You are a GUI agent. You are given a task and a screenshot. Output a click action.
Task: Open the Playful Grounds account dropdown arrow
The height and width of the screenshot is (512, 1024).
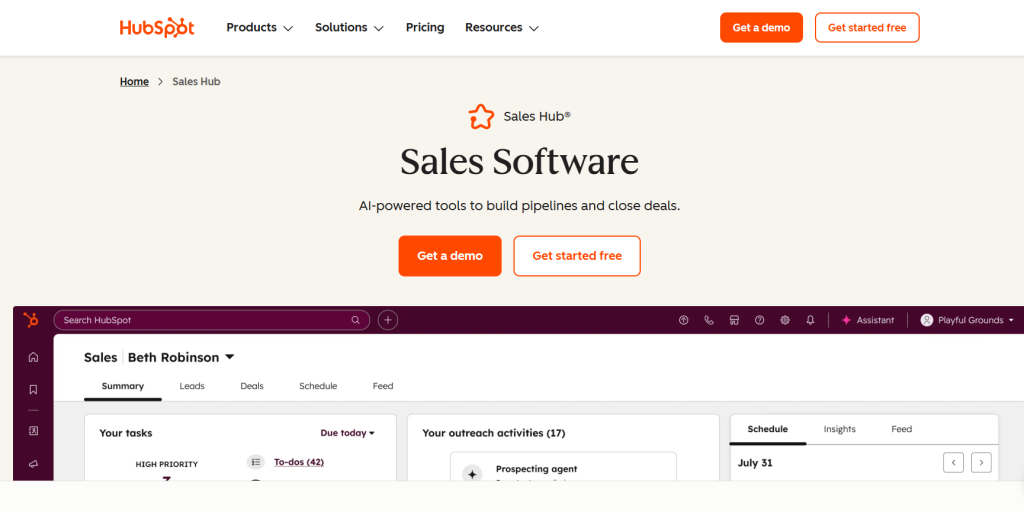click(x=1011, y=320)
